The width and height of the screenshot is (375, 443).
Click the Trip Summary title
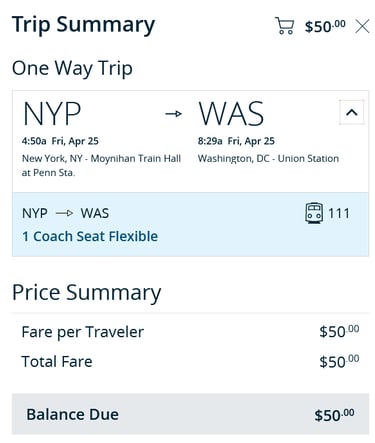(83, 25)
